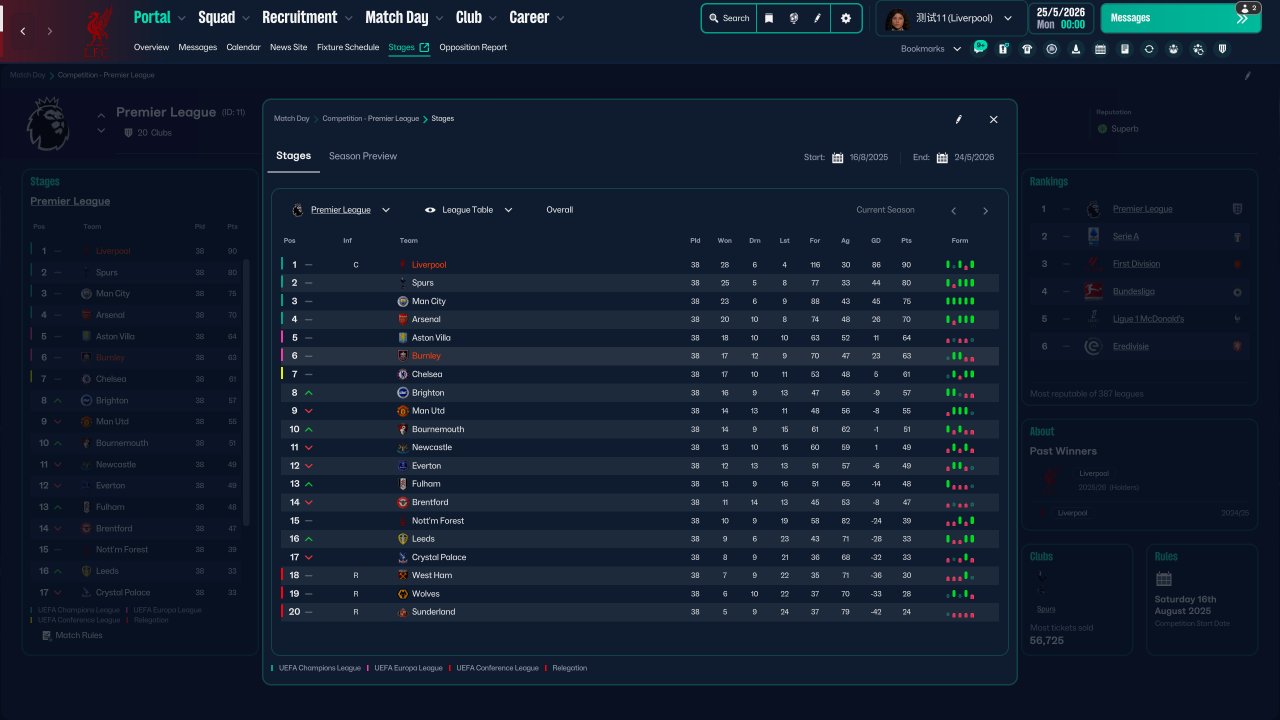Open the world globe icon in search bar
The width and height of the screenshot is (1280, 720).
click(794, 18)
